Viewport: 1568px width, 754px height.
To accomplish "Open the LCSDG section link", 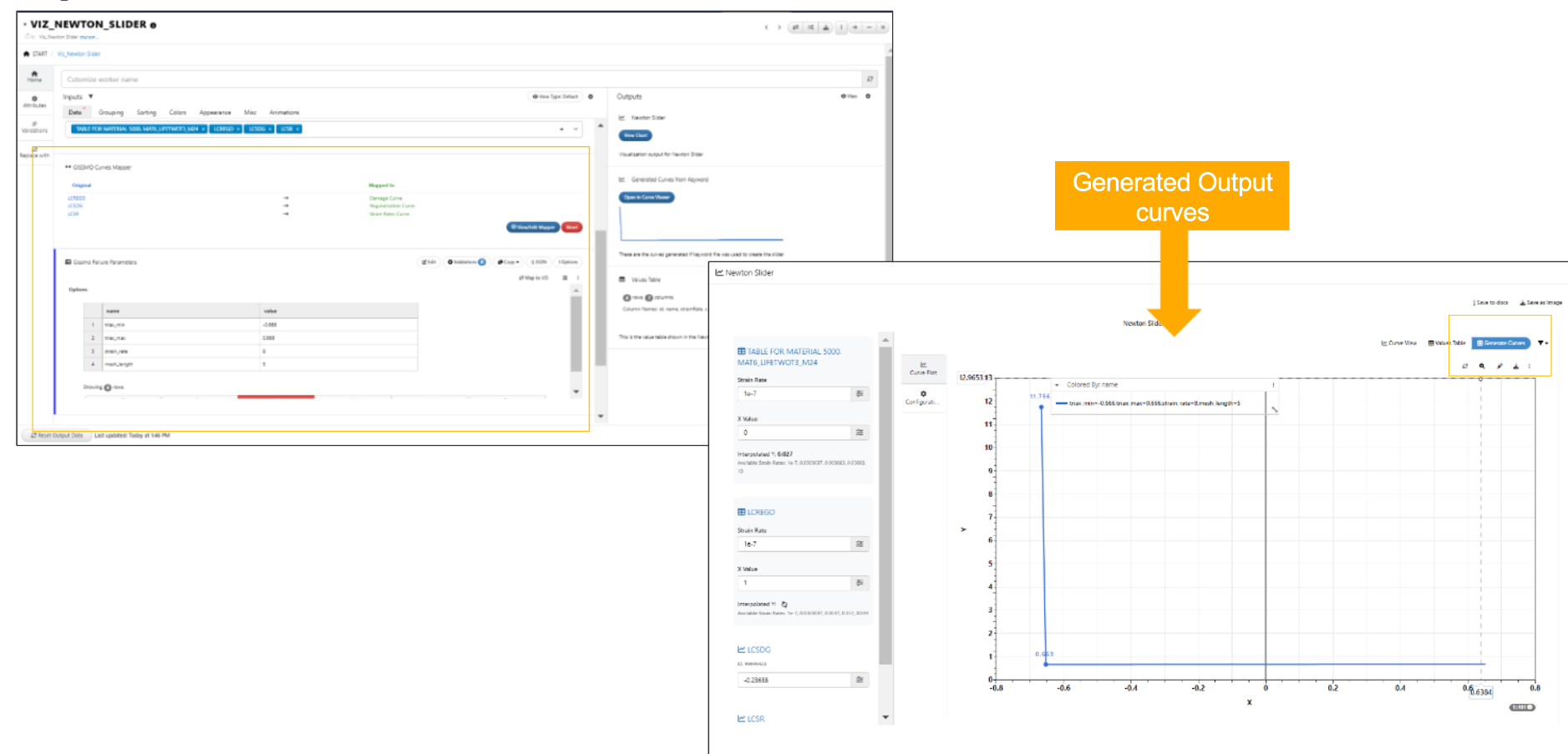I will [x=754, y=649].
